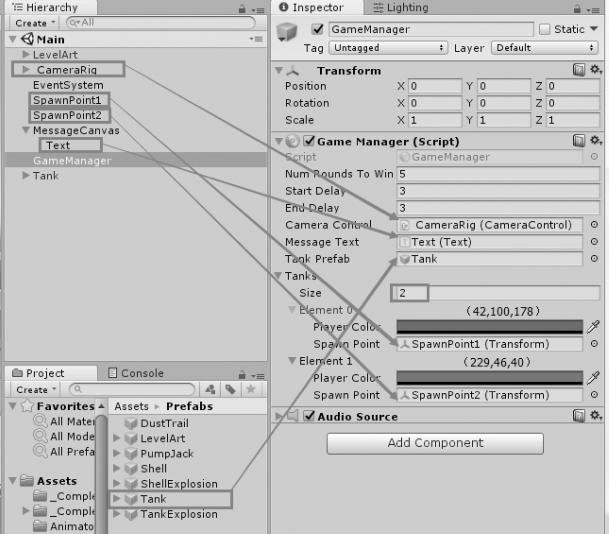609x534 pixels.
Task: Toggle Game Manager script enabled checkbox
Action: 309,141
